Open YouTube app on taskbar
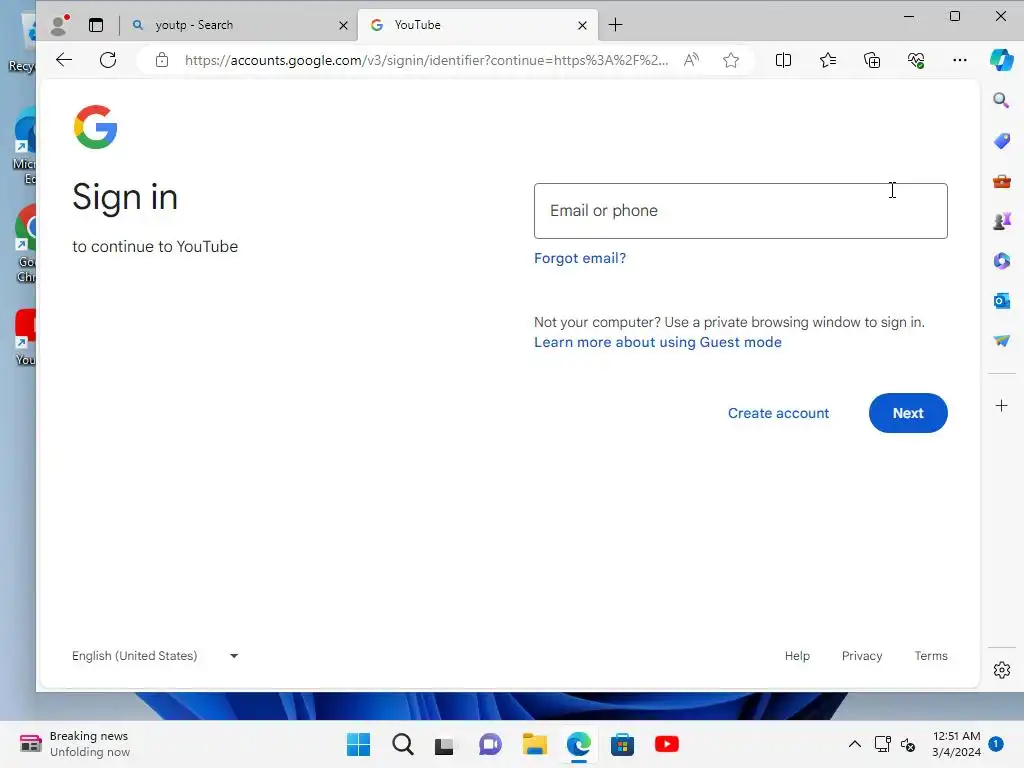This screenshot has width=1024, height=768. 667,744
